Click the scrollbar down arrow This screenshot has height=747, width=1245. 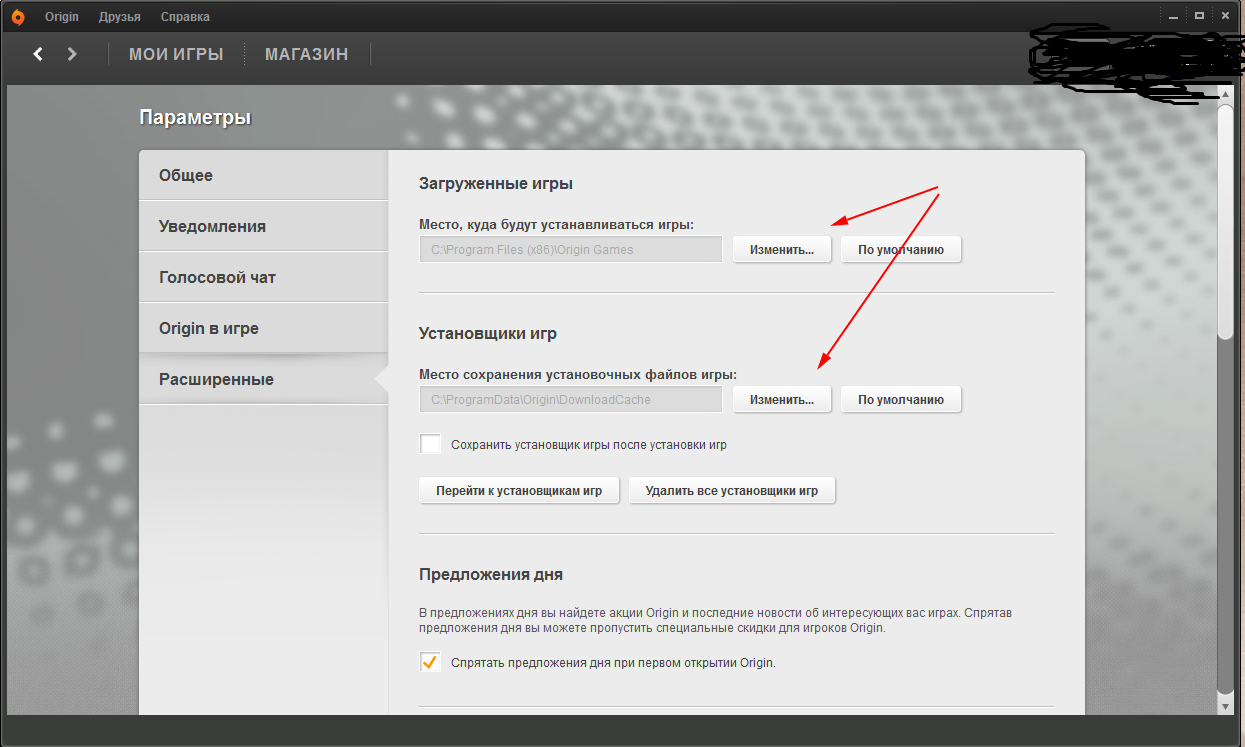pos(1225,705)
